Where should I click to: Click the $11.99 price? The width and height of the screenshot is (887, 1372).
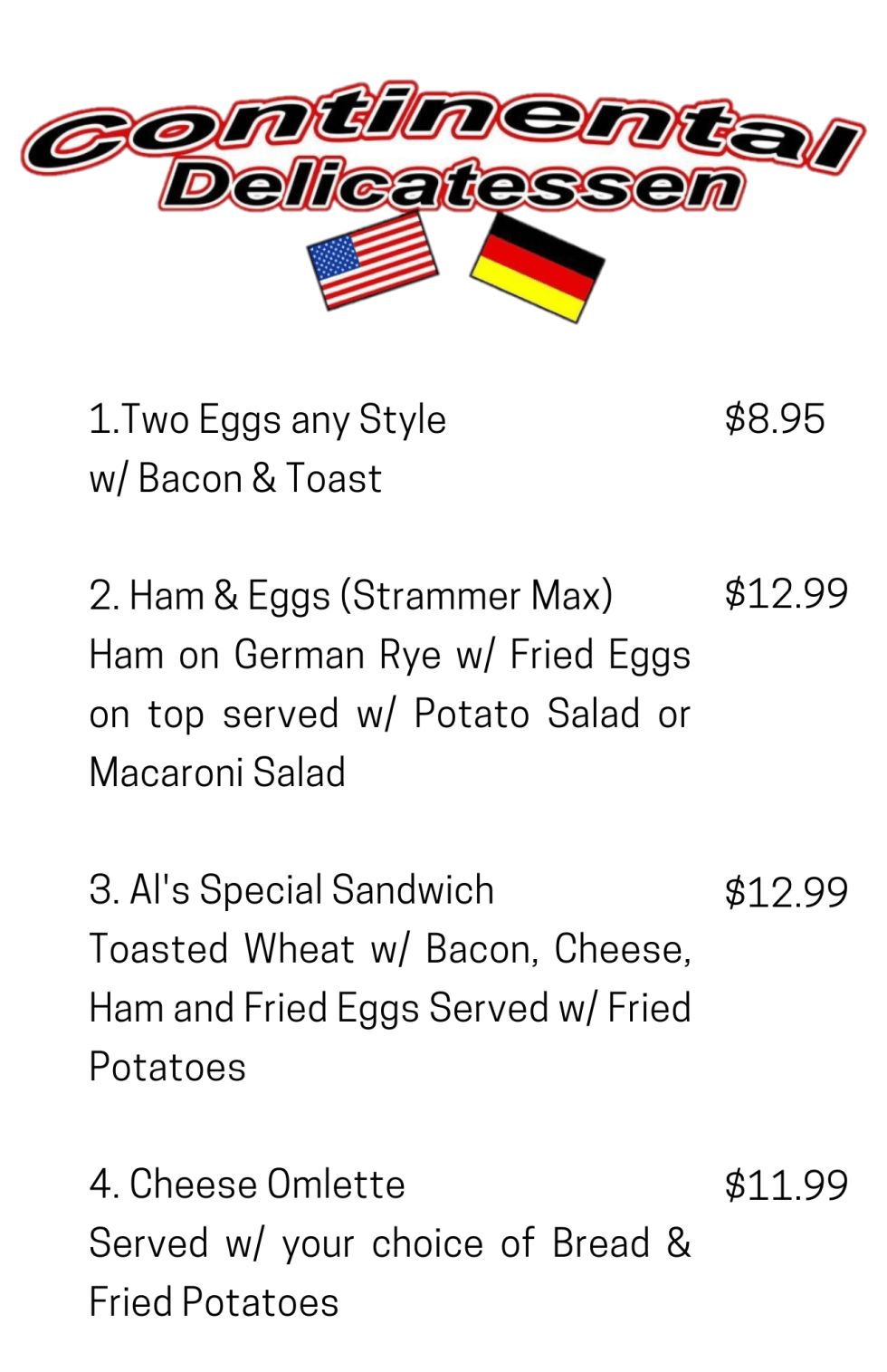[786, 1185]
